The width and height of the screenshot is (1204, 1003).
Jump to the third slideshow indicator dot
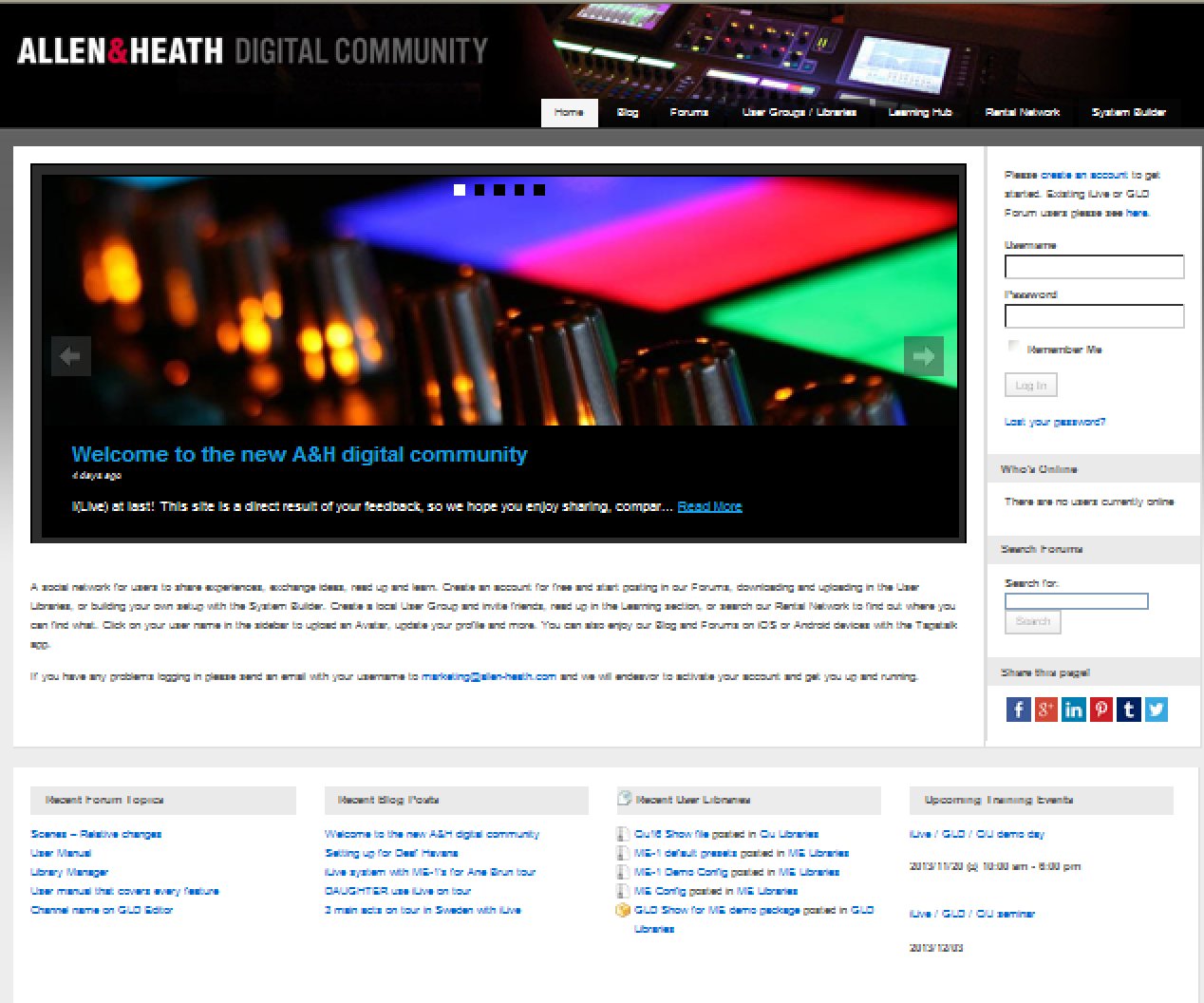point(499,190)
